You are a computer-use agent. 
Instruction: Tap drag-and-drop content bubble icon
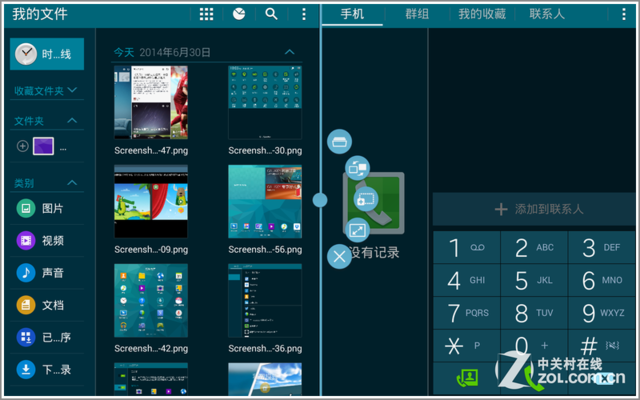point(366,199)
